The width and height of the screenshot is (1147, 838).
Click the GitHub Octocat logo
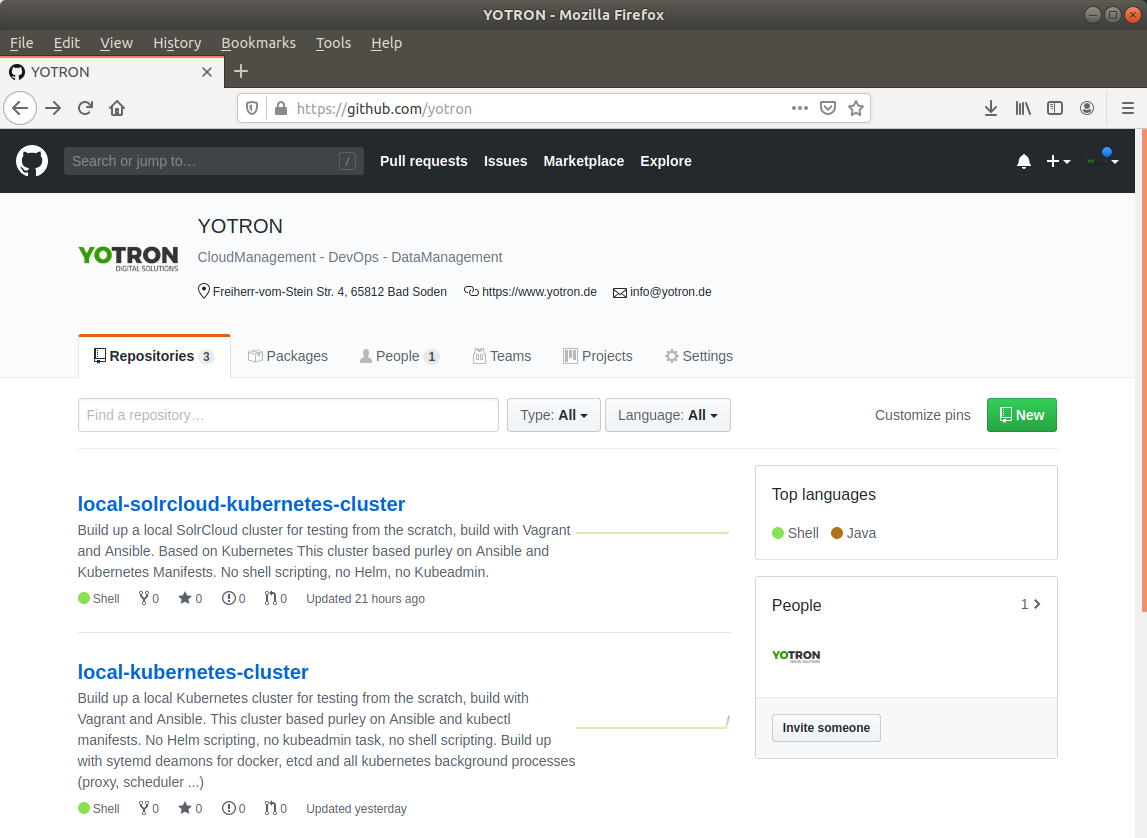point(32,161)
